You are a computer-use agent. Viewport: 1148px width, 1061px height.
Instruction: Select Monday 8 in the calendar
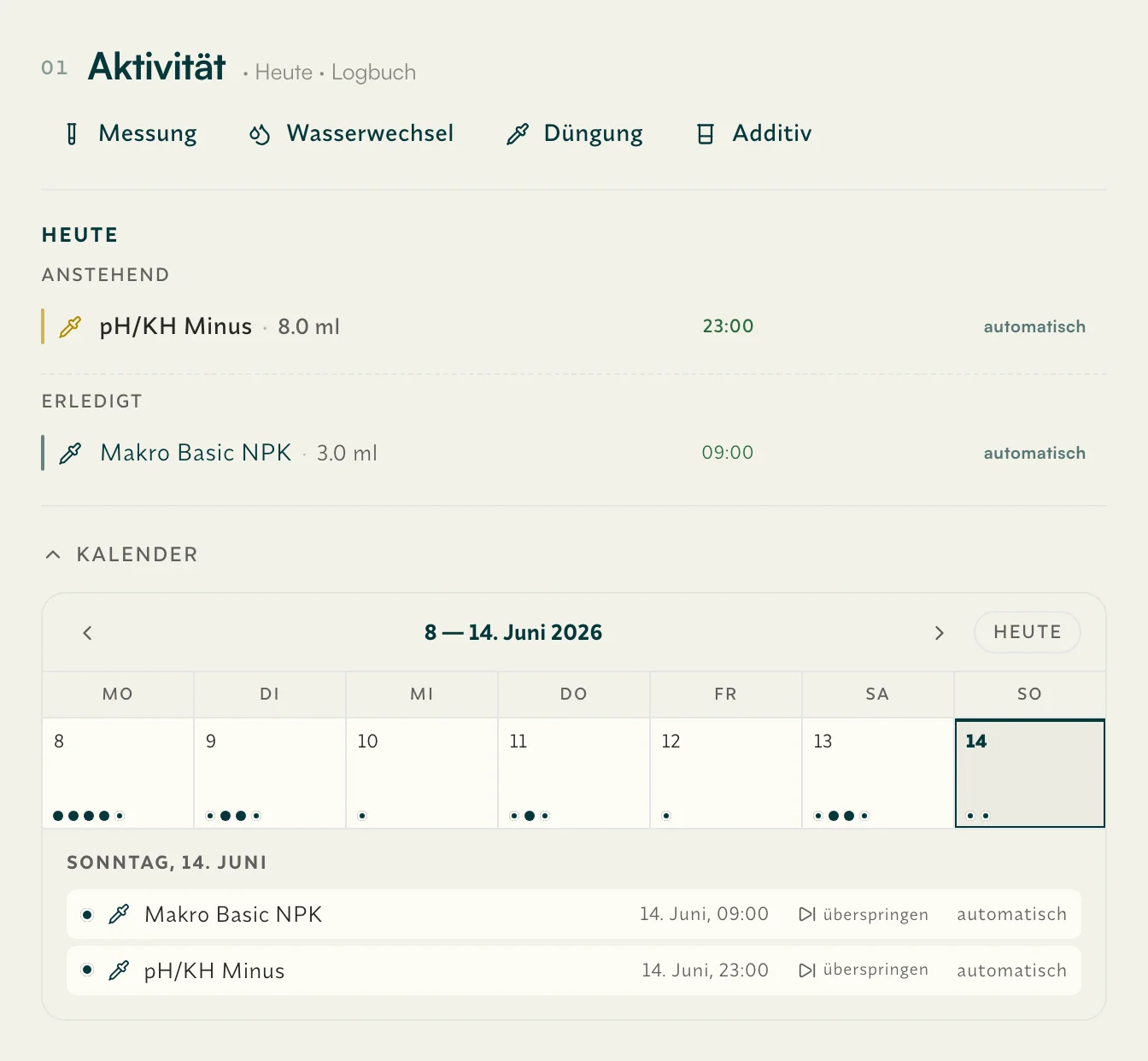(x=118, y=773)
